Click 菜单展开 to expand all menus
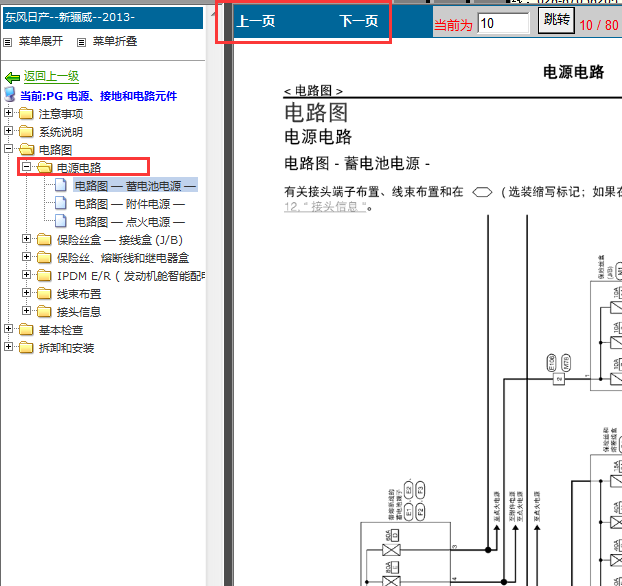 click(41, 41)
